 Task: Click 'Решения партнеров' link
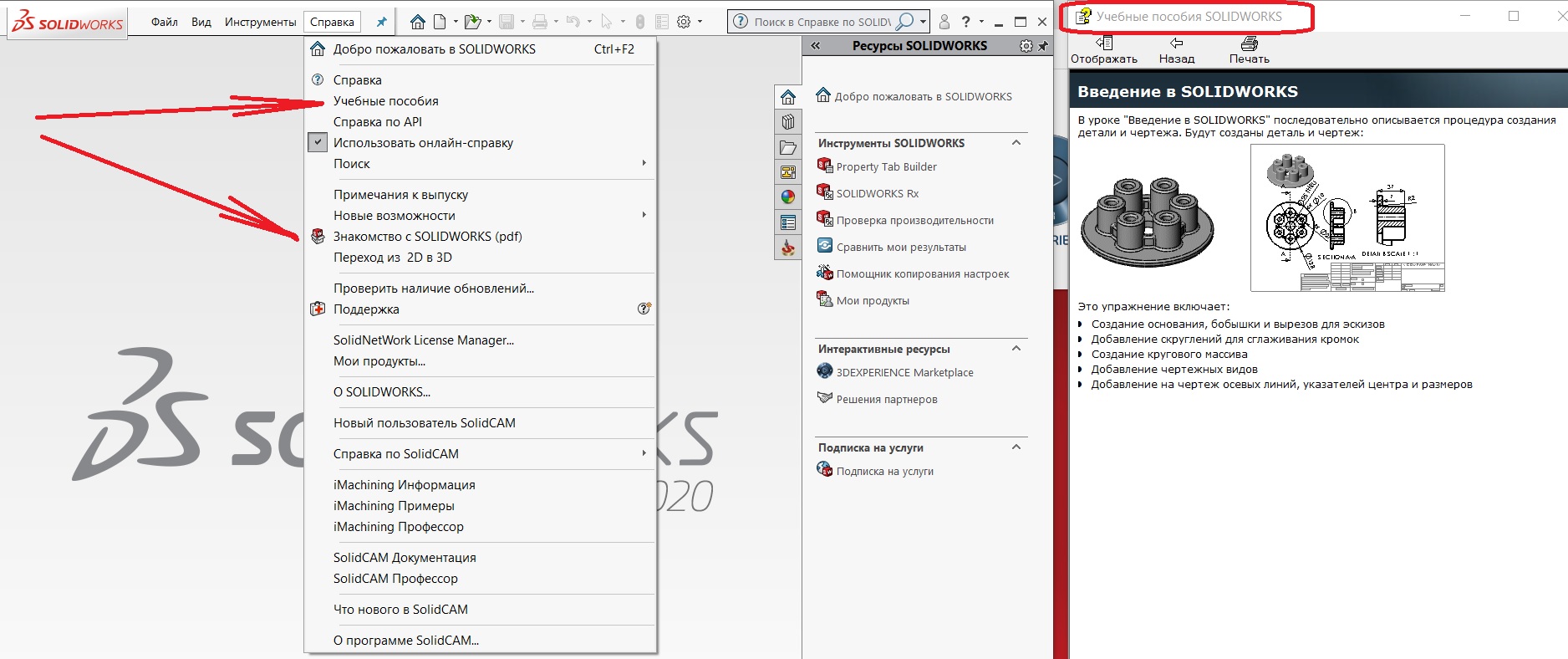(887, 400)
